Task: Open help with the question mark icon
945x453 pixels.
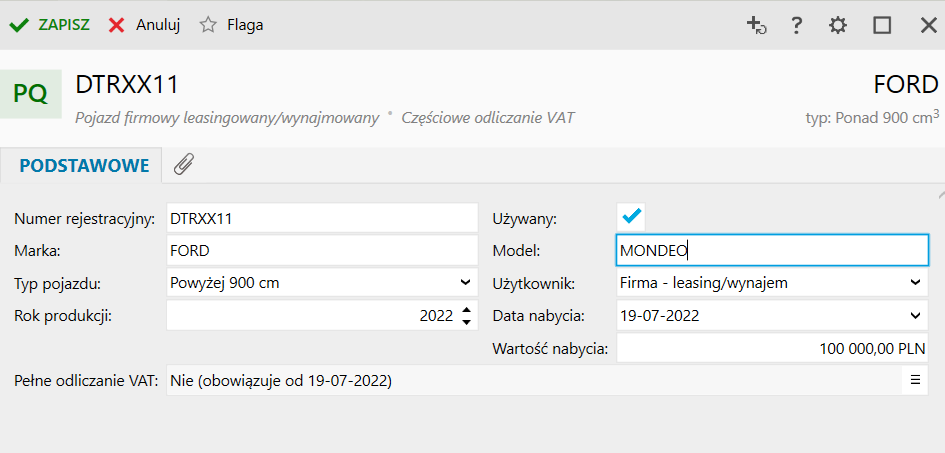Action: tap(797, 25)
